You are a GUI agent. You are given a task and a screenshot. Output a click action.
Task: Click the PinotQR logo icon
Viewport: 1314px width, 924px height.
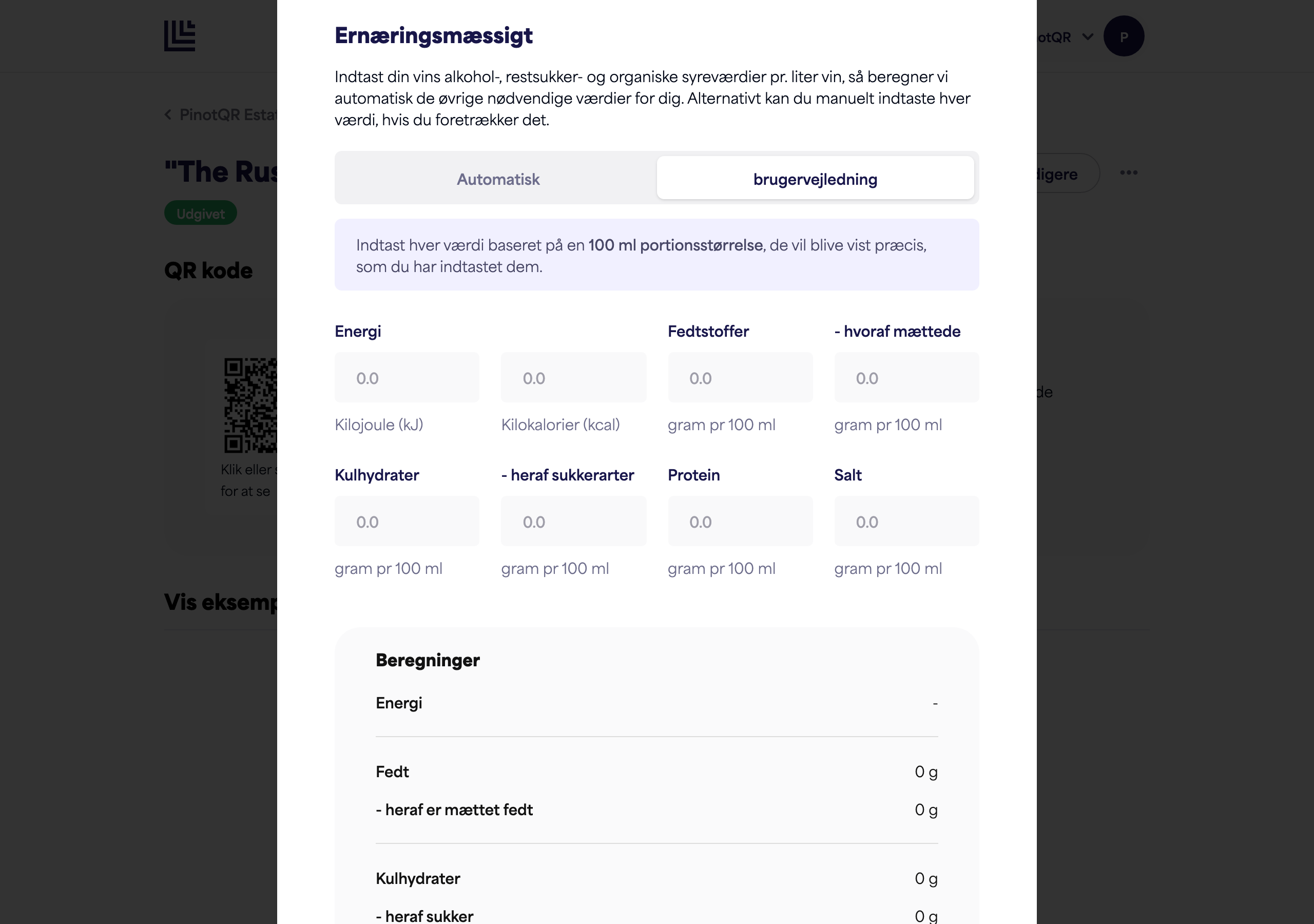pyautogui.click(x=180, y=36)
